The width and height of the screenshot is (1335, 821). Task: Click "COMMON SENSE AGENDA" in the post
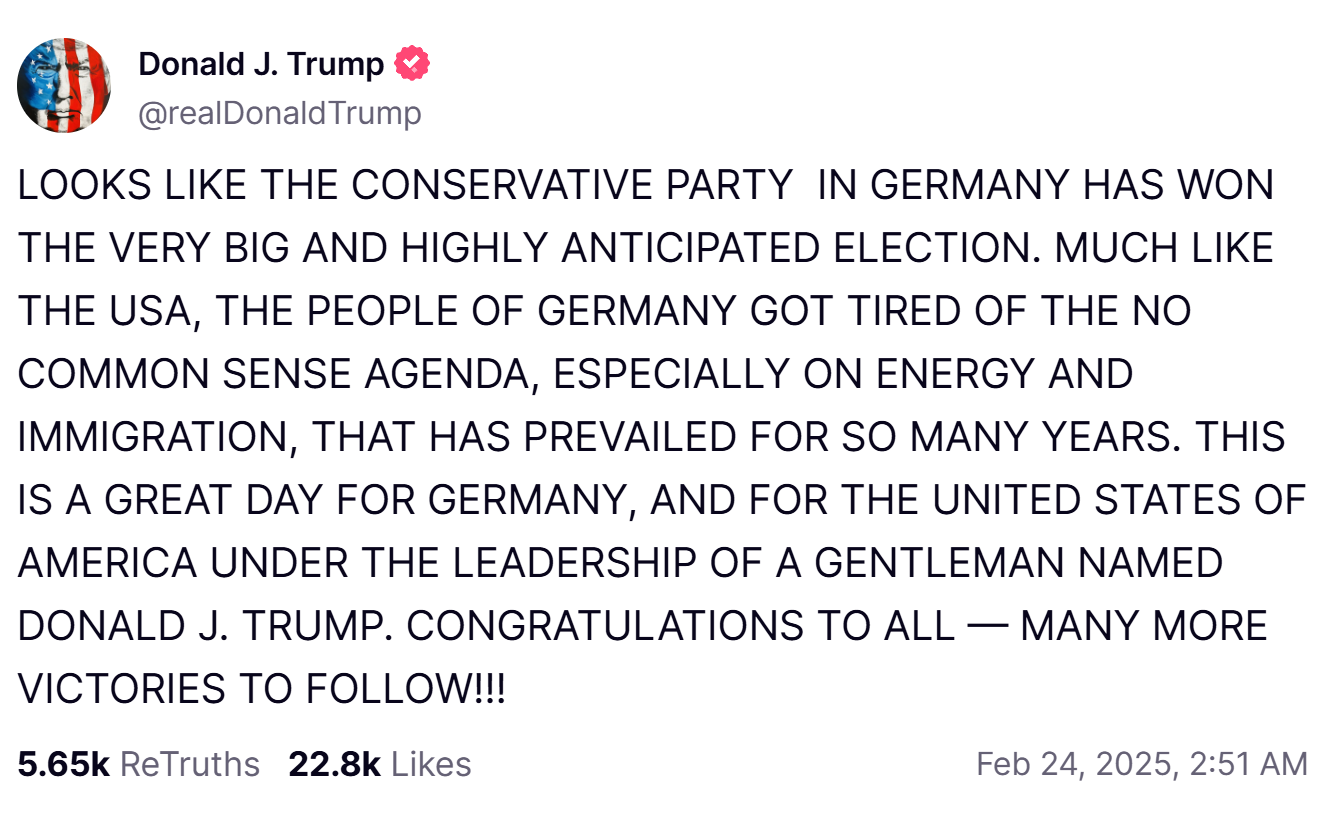pos(274,375)
